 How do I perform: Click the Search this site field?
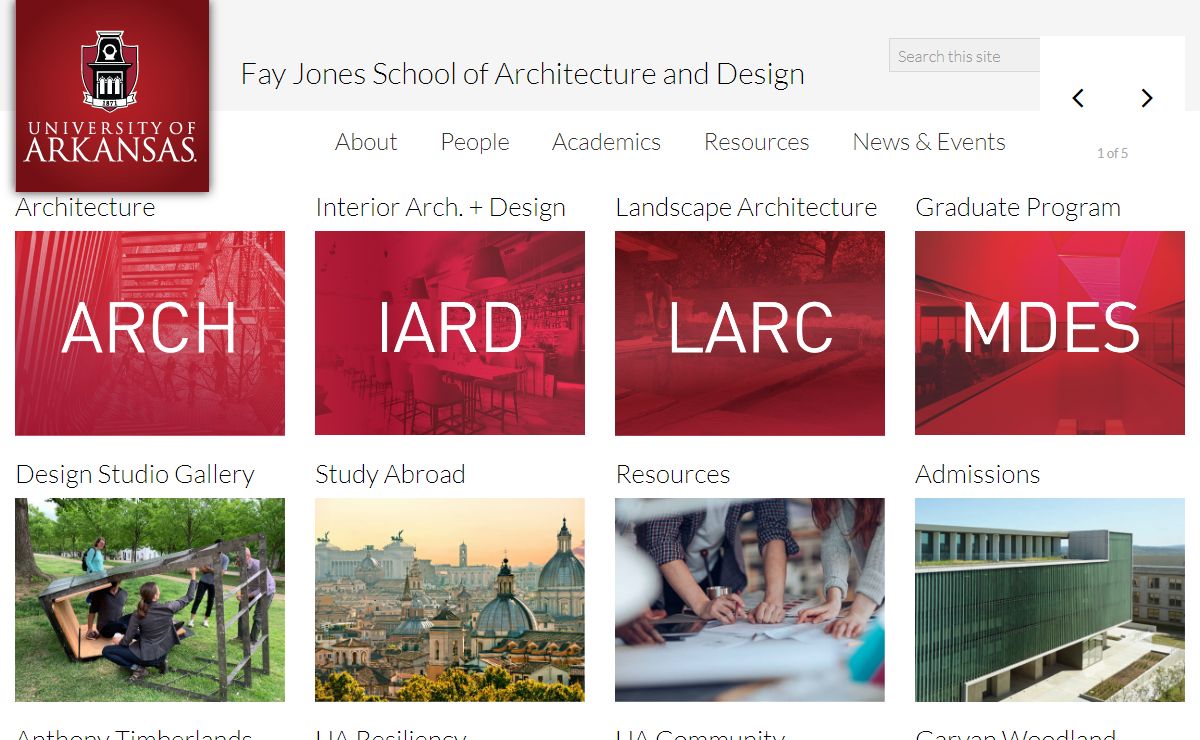(x=965, y=56)
